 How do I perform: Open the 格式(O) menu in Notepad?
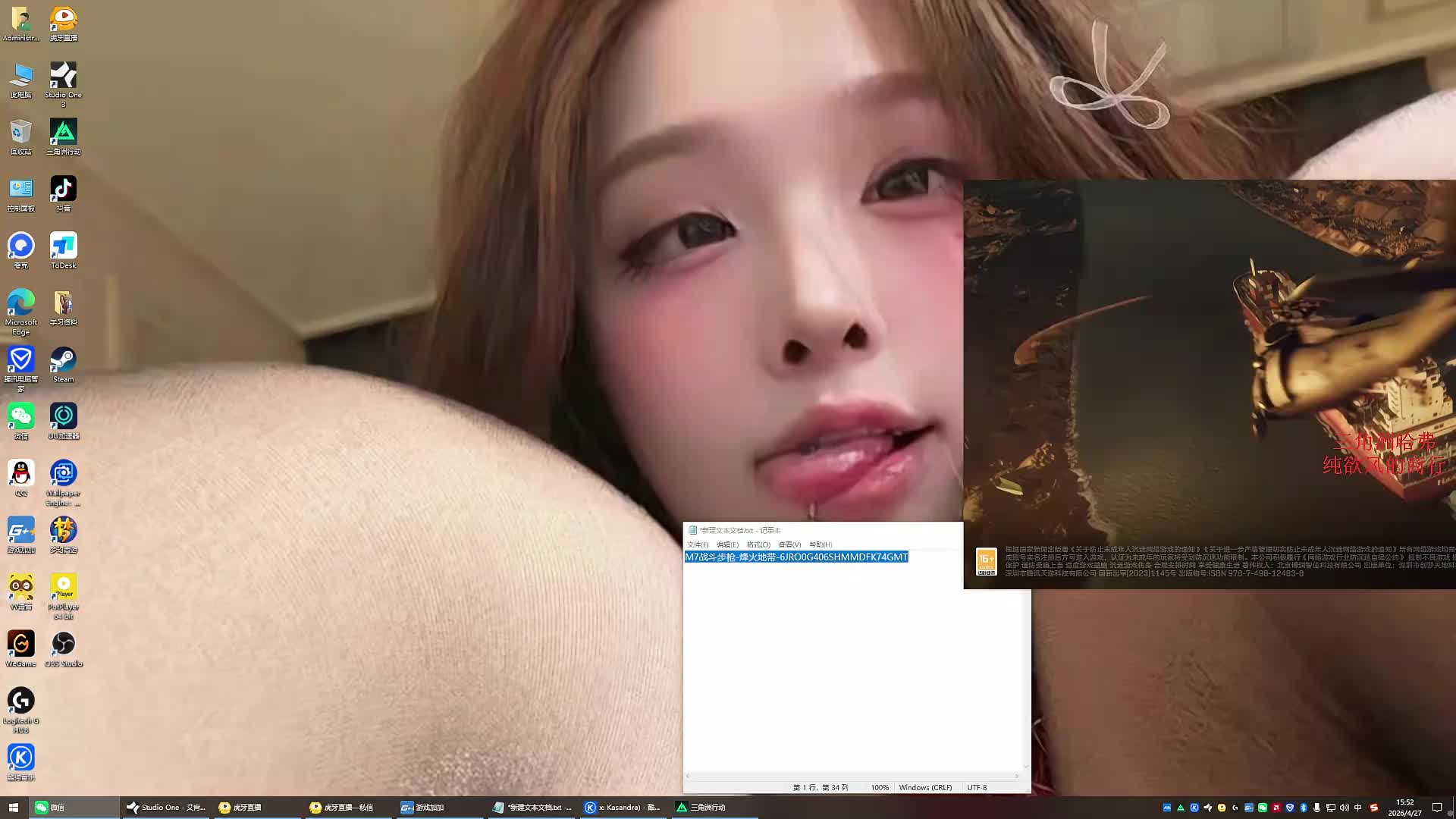pyautogui.click(x=758, y=544)
